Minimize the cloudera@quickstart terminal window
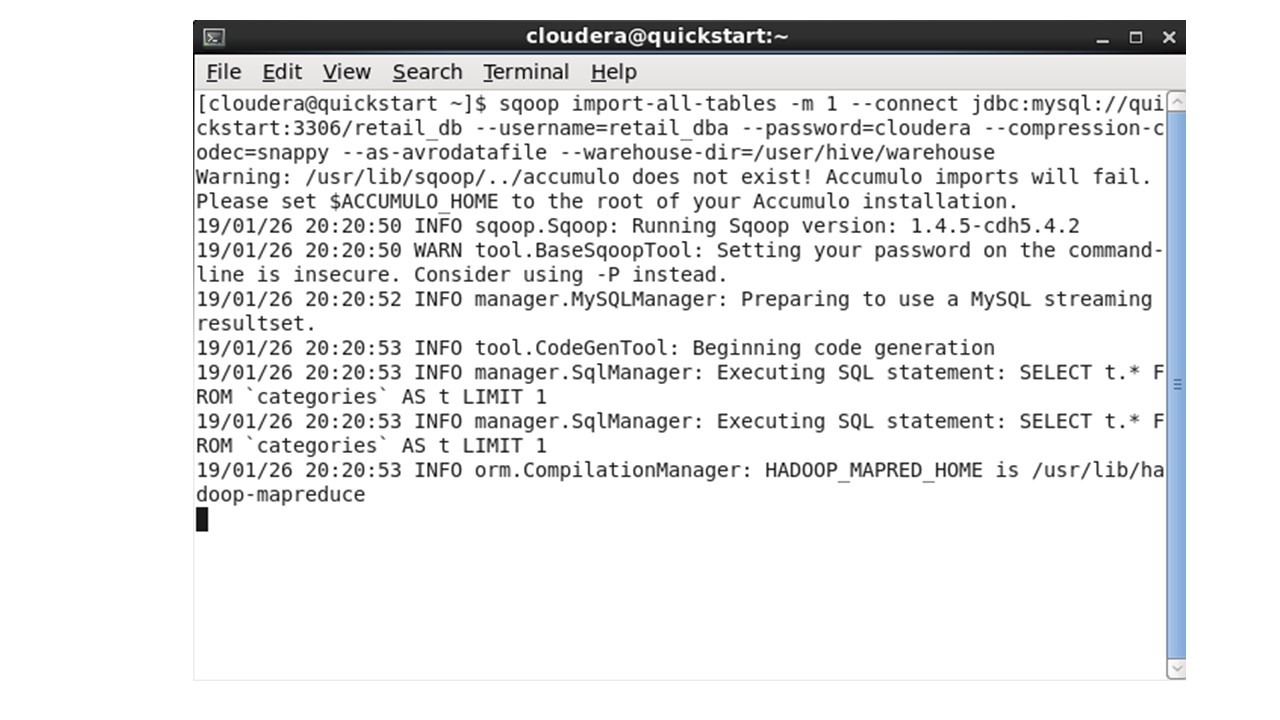 click(1103, 38)
